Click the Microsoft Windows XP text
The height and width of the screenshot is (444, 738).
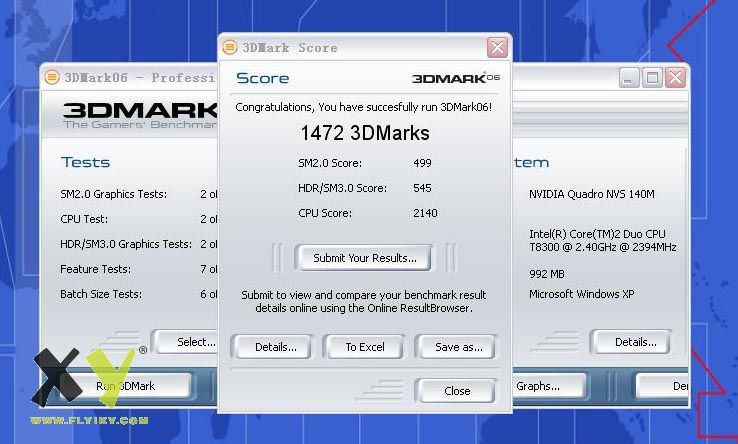581,294
